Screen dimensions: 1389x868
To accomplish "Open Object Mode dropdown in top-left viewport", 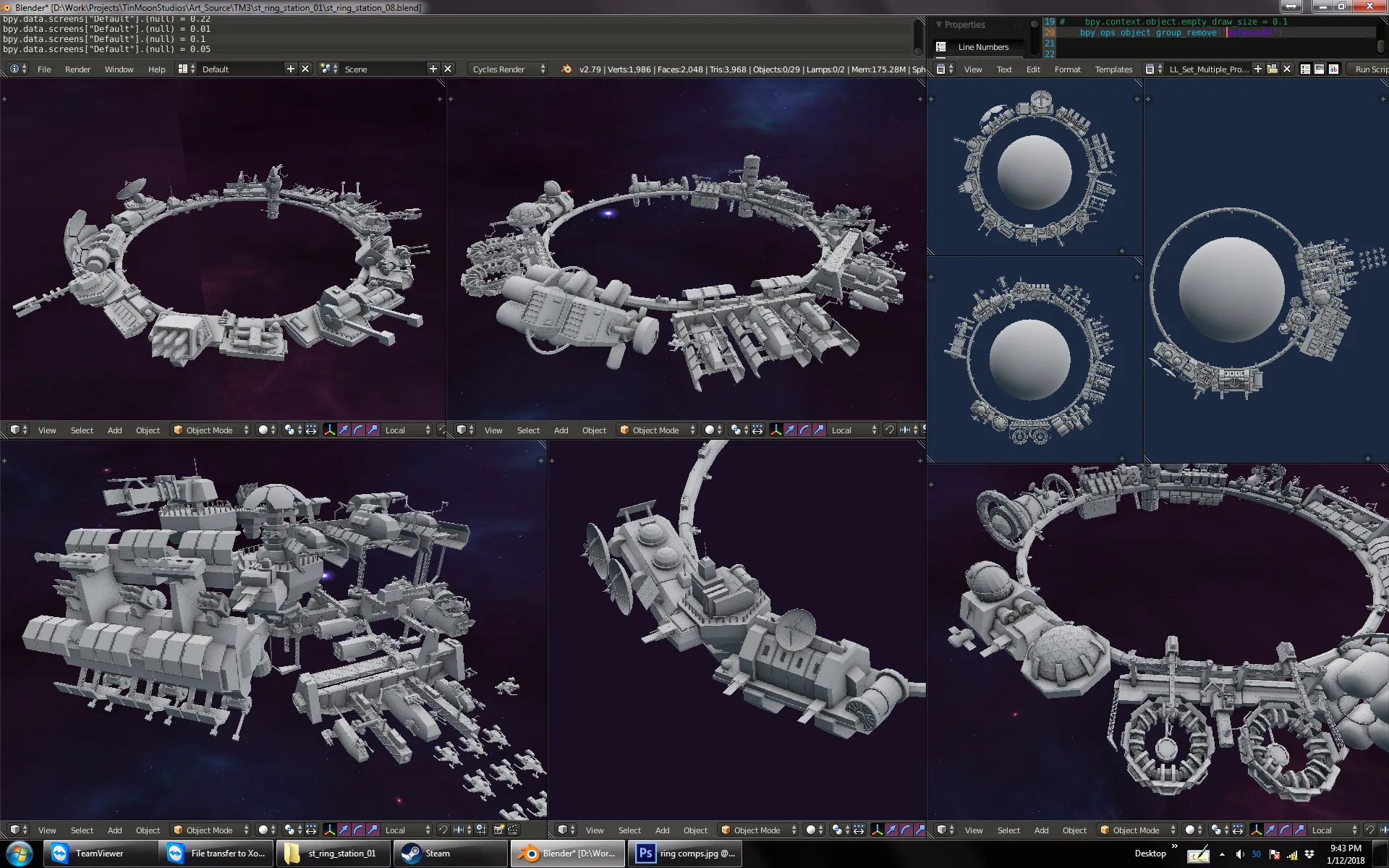I will pyautogui.click(x=211, y=430).
